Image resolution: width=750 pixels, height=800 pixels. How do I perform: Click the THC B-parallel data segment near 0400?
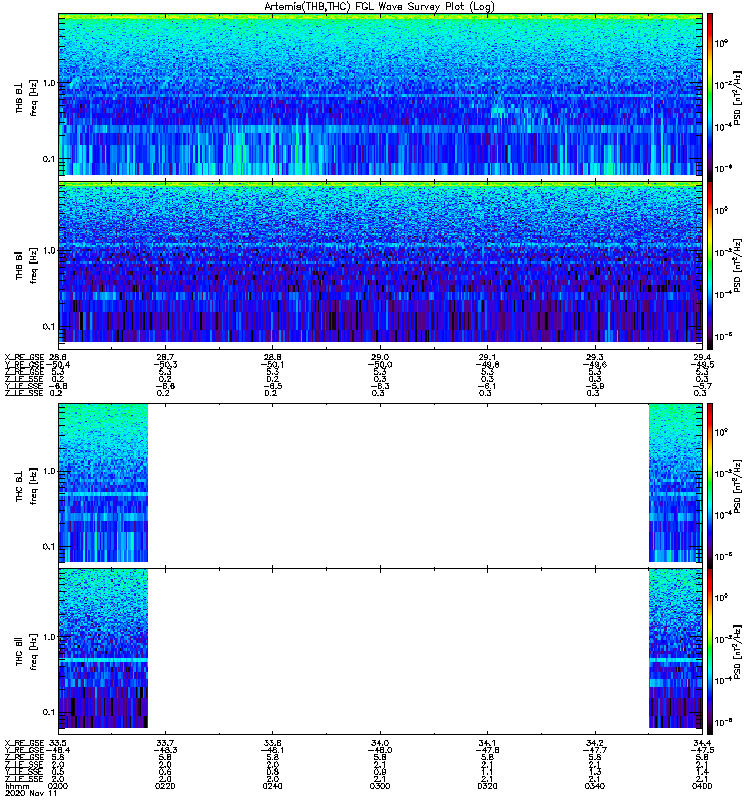pos(676,648)
